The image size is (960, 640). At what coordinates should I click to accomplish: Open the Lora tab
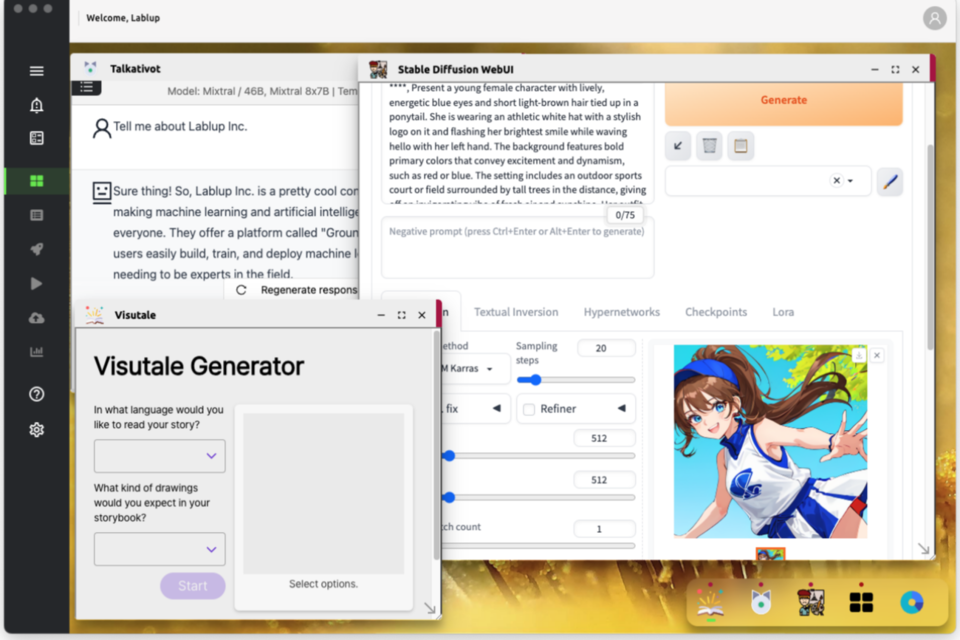coord(783,312)
